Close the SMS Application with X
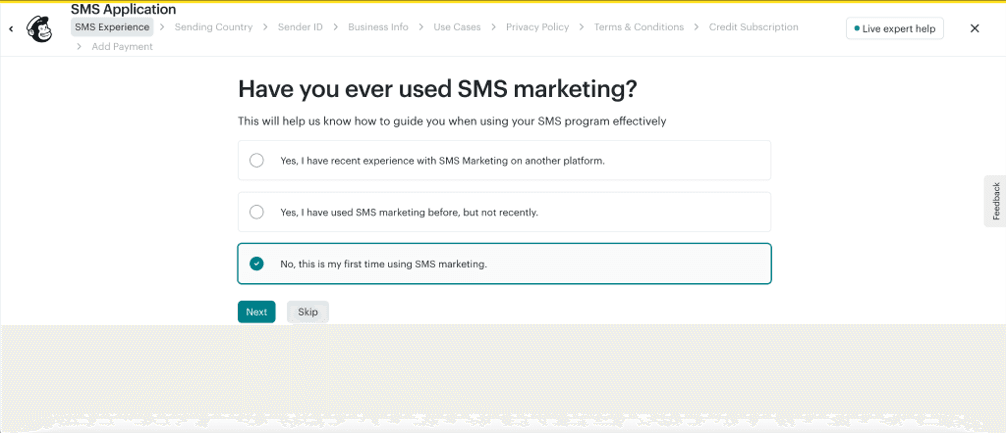 (975, 28)
